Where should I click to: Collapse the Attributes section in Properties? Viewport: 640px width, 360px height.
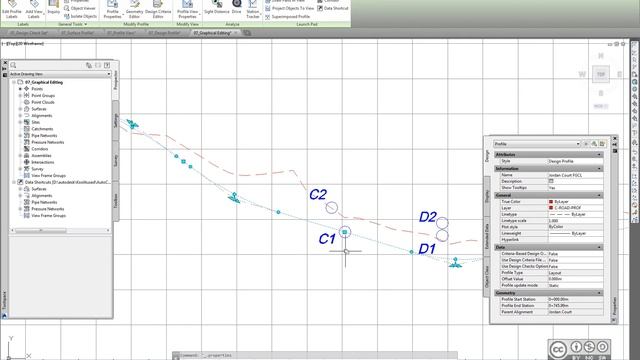tap(599, 155)
